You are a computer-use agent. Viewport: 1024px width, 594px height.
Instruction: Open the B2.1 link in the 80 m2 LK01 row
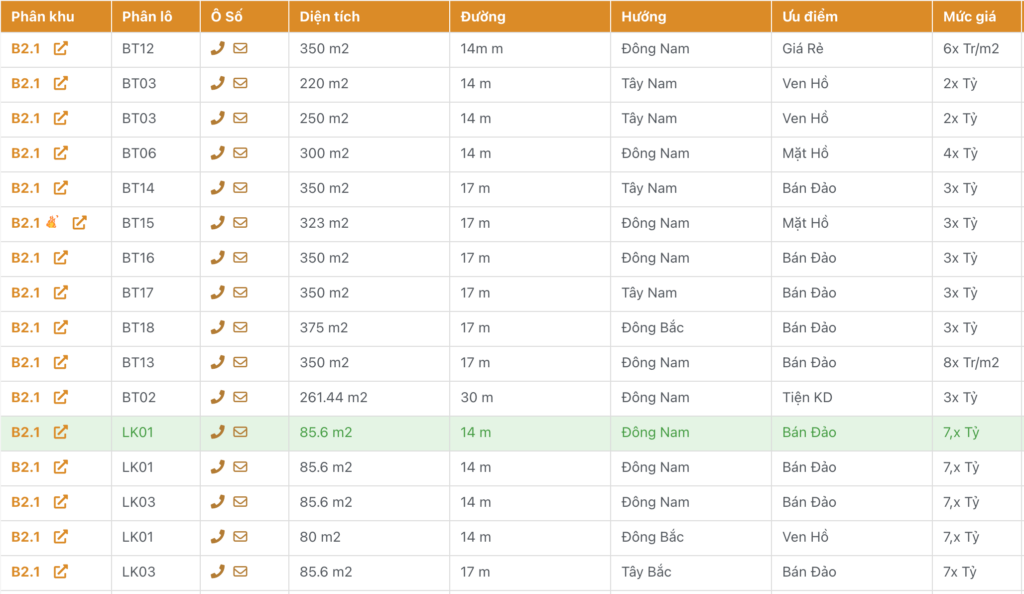click(26, 537)
